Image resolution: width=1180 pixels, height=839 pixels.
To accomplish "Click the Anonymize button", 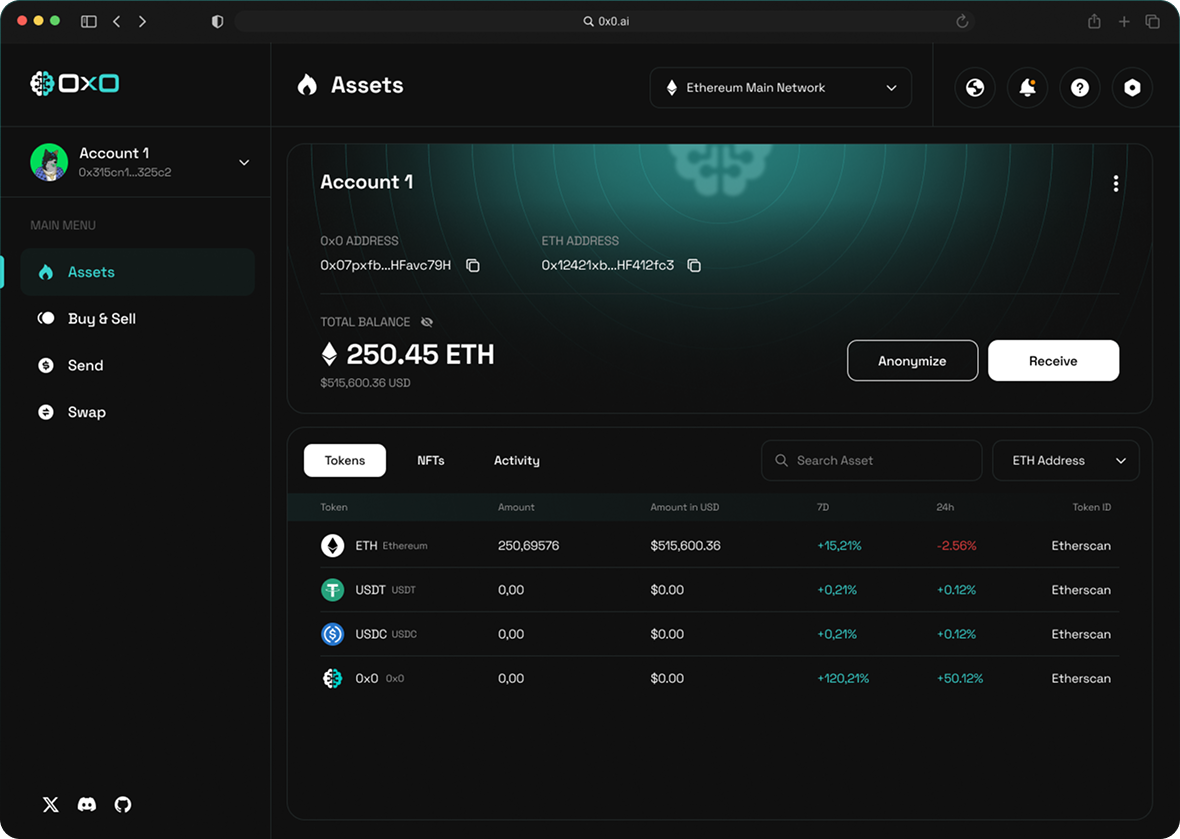I will (912, 360).
